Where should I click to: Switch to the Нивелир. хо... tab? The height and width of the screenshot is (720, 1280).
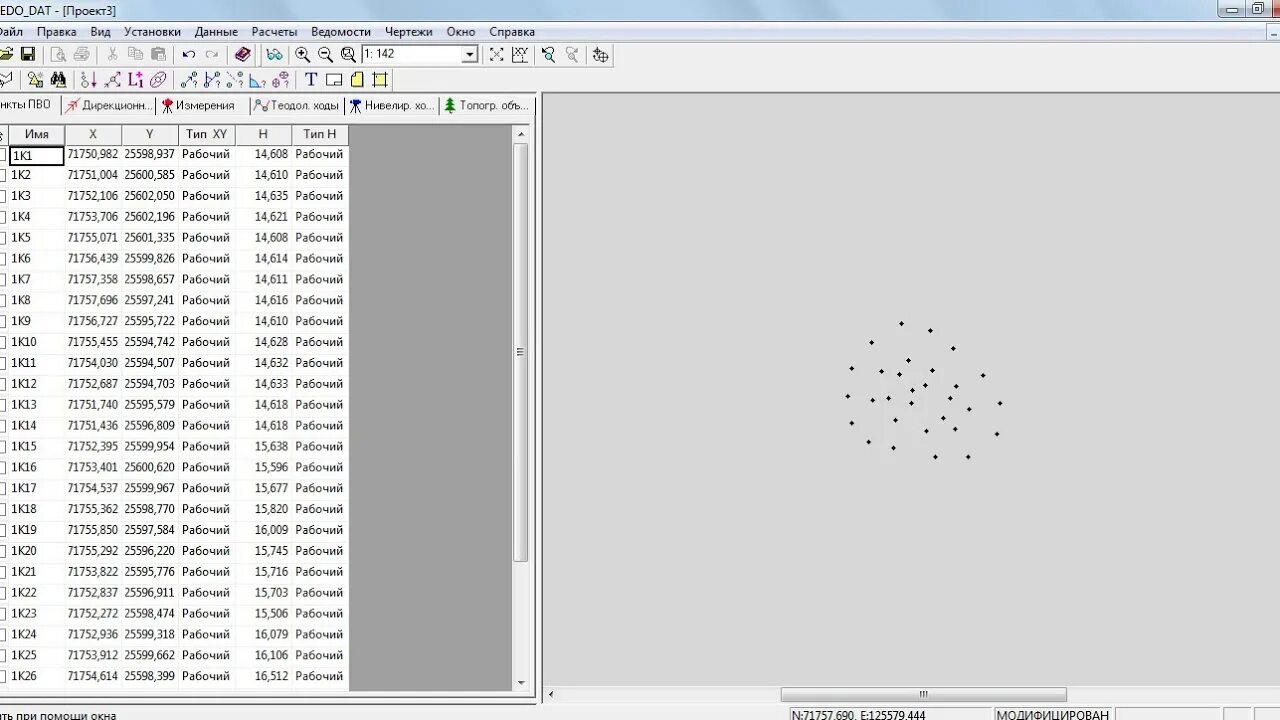coord(392,105)
